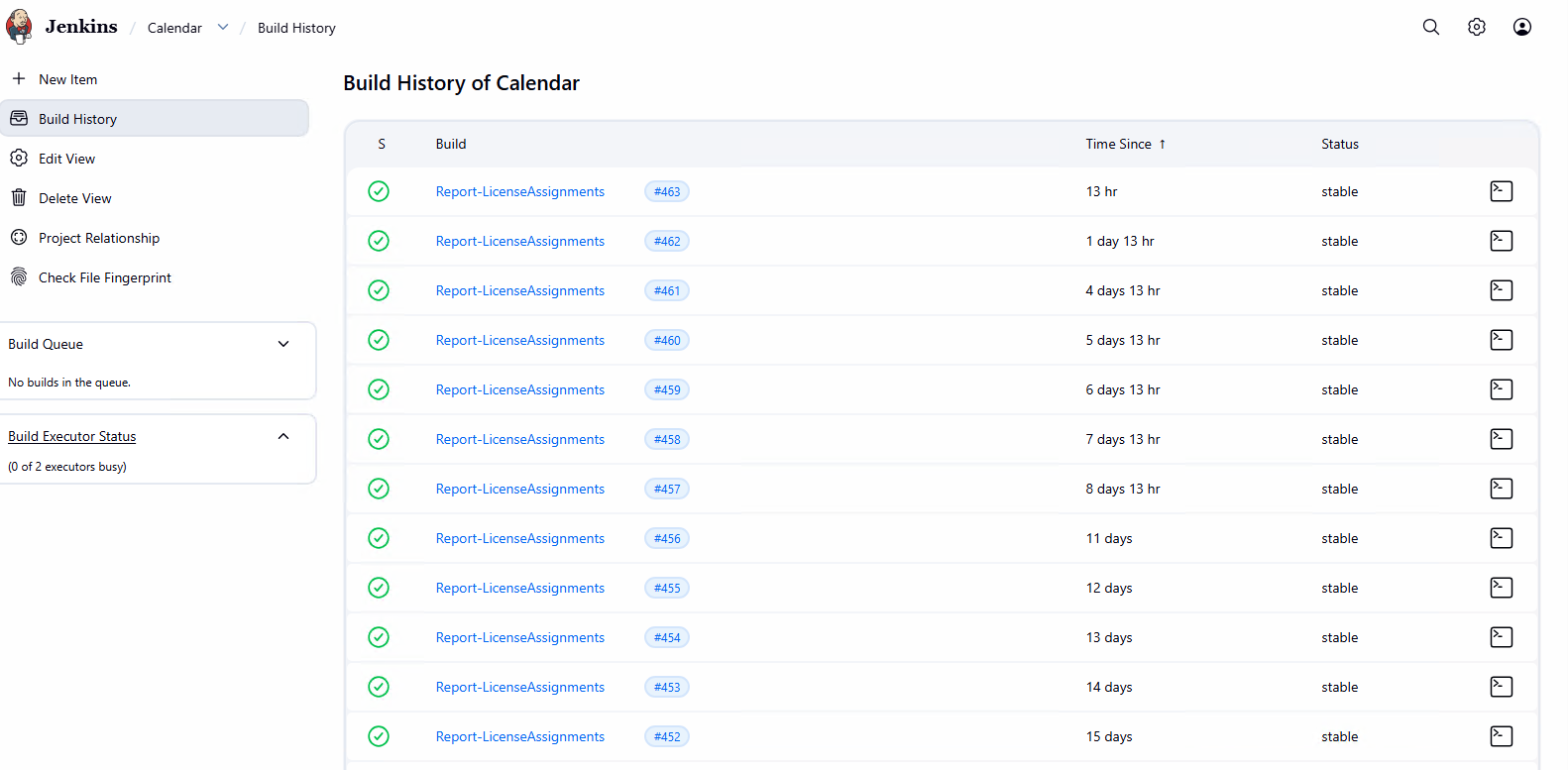Click success status icon of build #457

[x=379, y=489]
